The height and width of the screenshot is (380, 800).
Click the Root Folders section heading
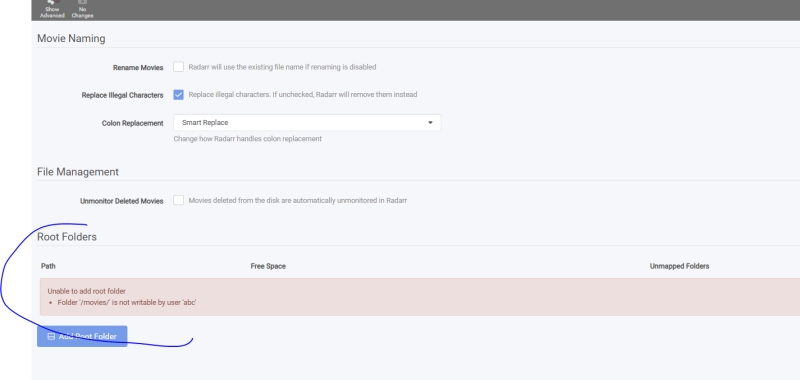tap(67, 237)
